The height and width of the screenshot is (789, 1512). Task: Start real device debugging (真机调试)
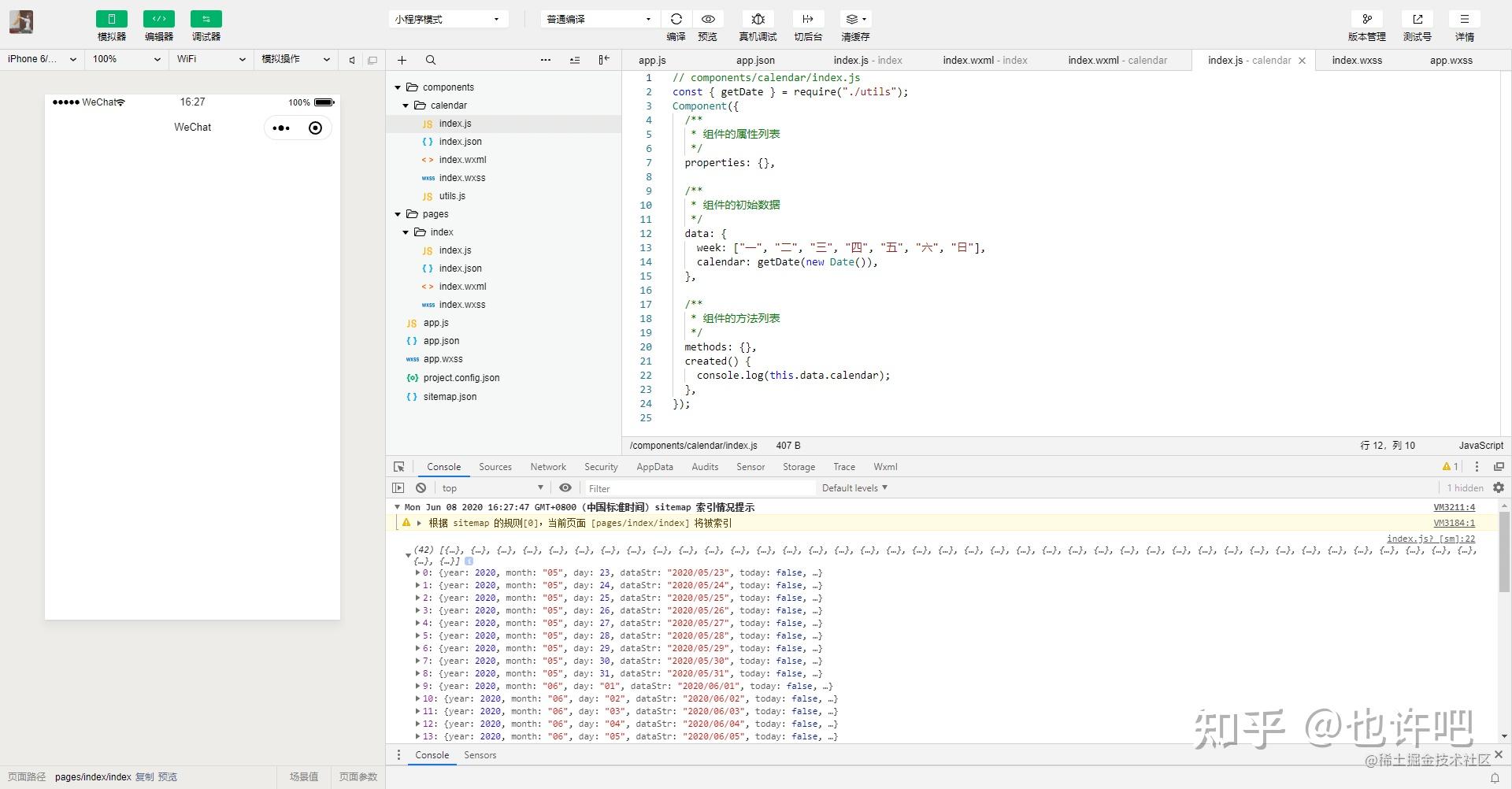click(x=758, y=19)
